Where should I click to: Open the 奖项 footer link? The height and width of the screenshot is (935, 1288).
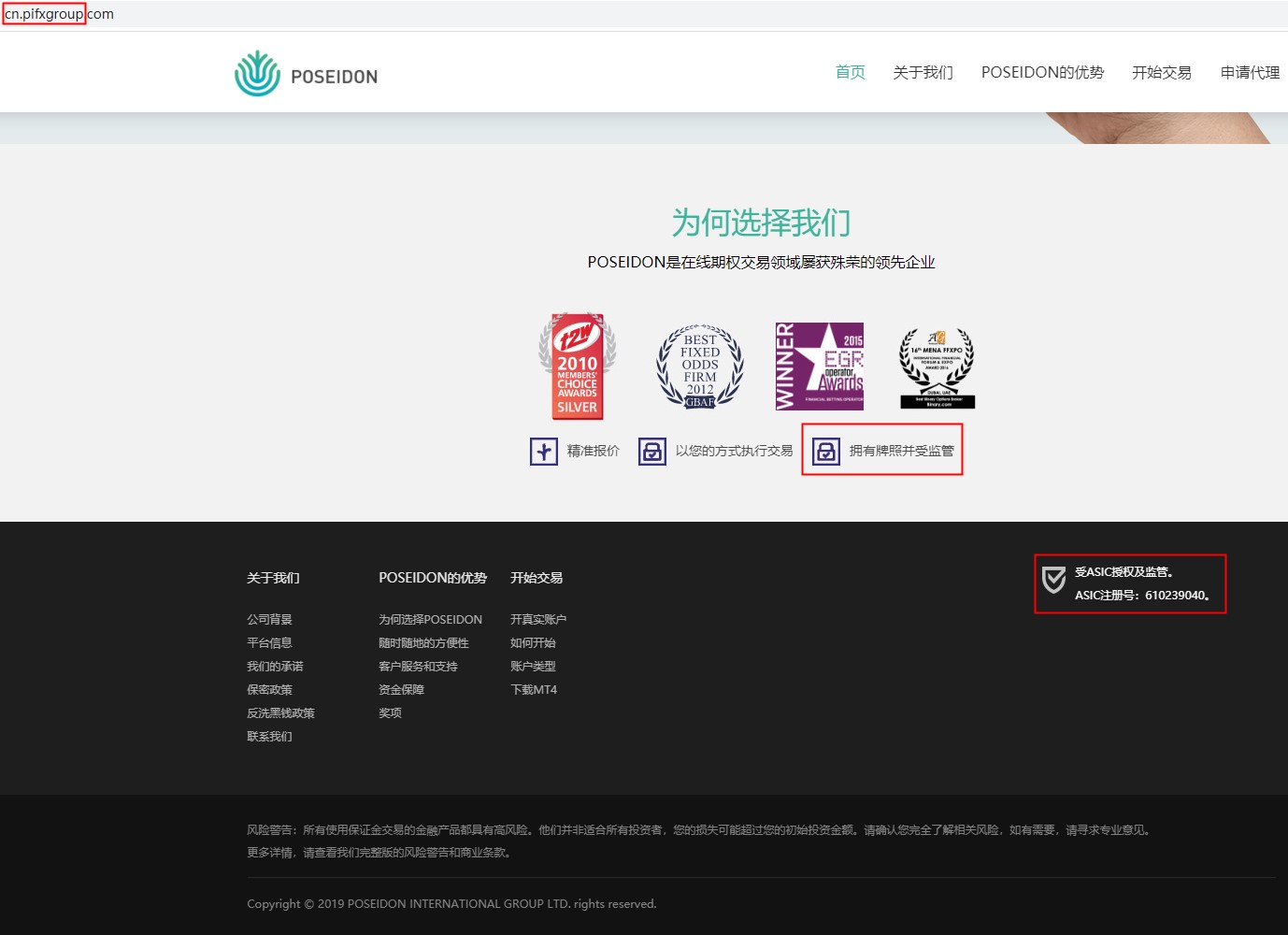[x=391, y=712]
